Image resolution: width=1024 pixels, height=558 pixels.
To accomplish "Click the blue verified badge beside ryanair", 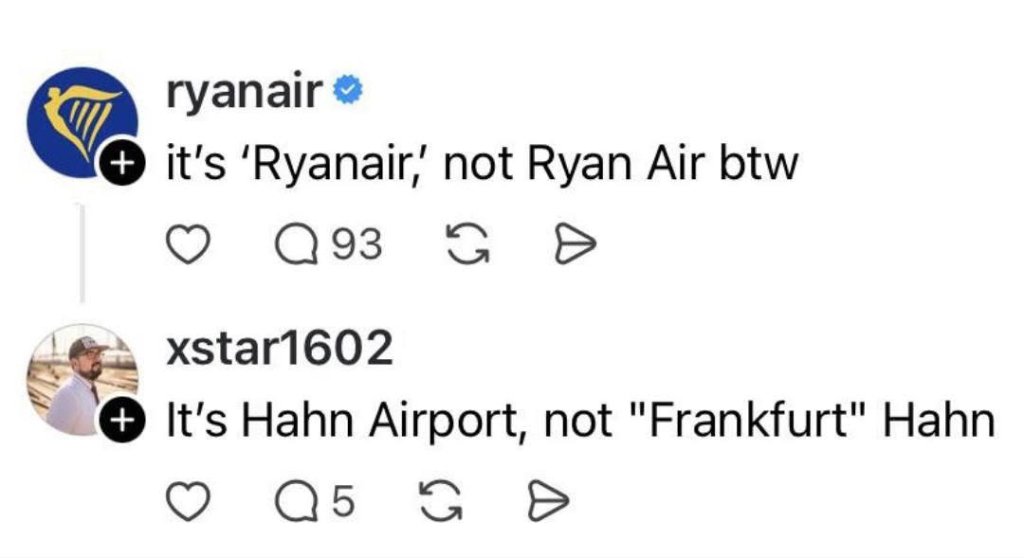I will click(x=346, y=92).
